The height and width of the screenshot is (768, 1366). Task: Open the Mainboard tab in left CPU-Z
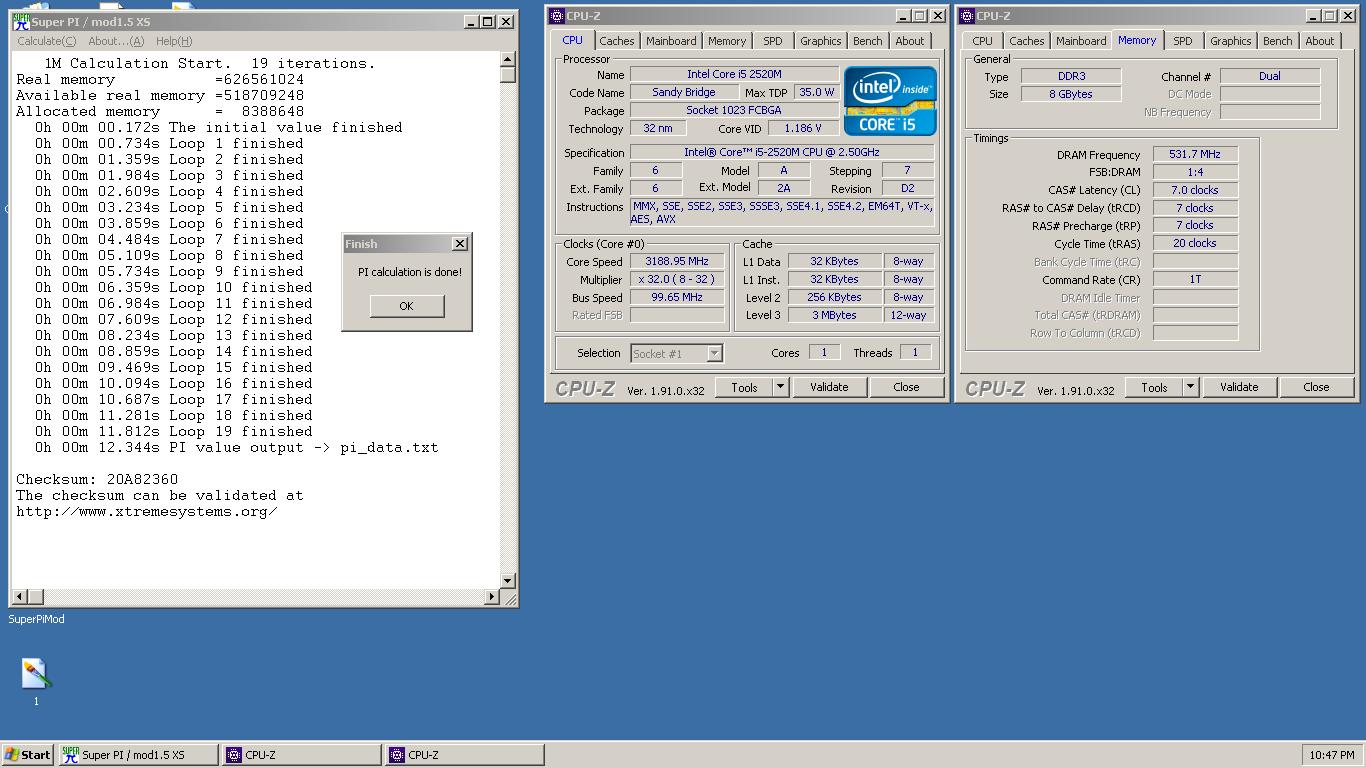[x=671, y=41]
